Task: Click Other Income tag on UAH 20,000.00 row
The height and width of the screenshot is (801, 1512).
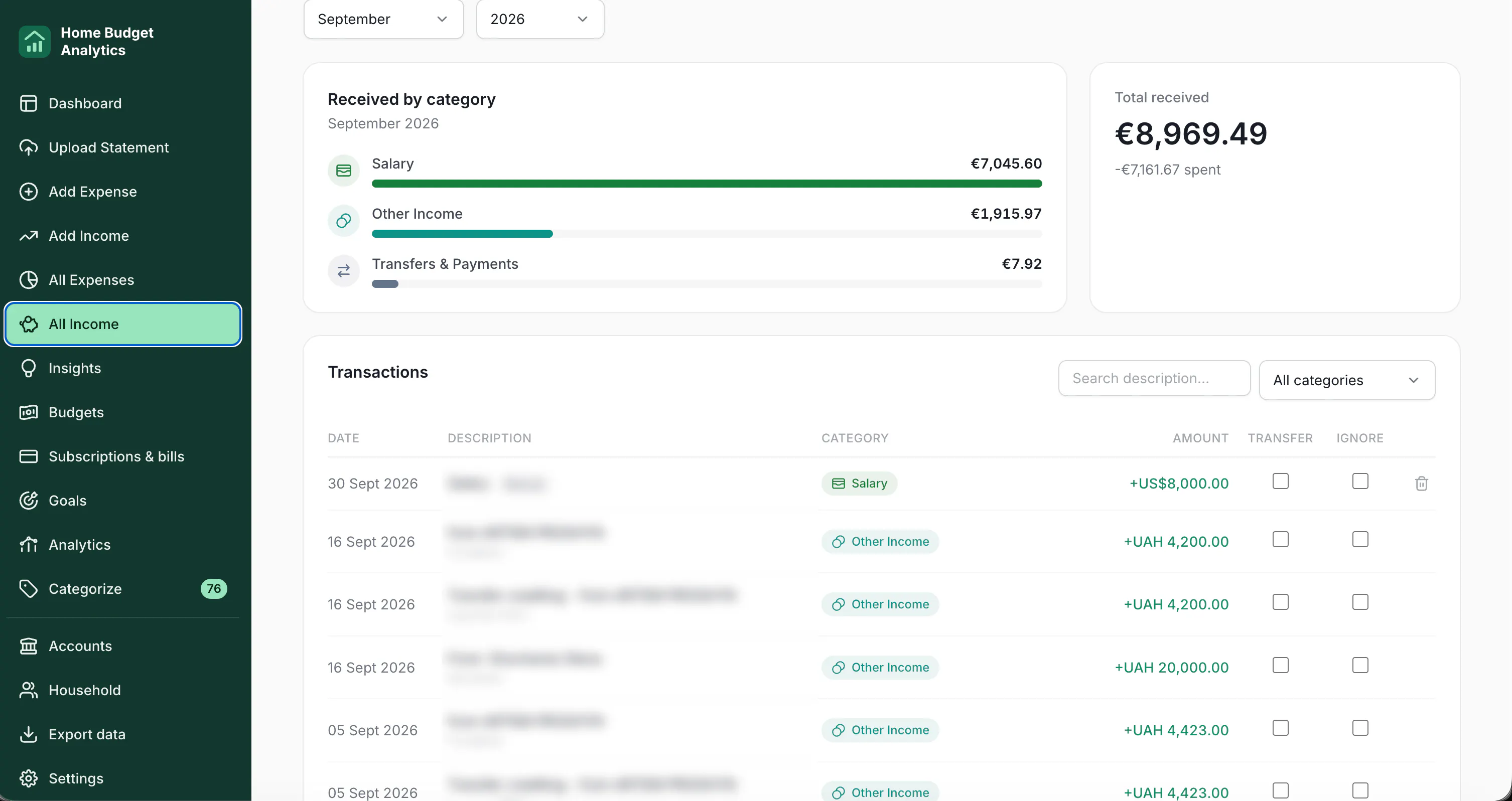Action: click(x=880, y=668)
